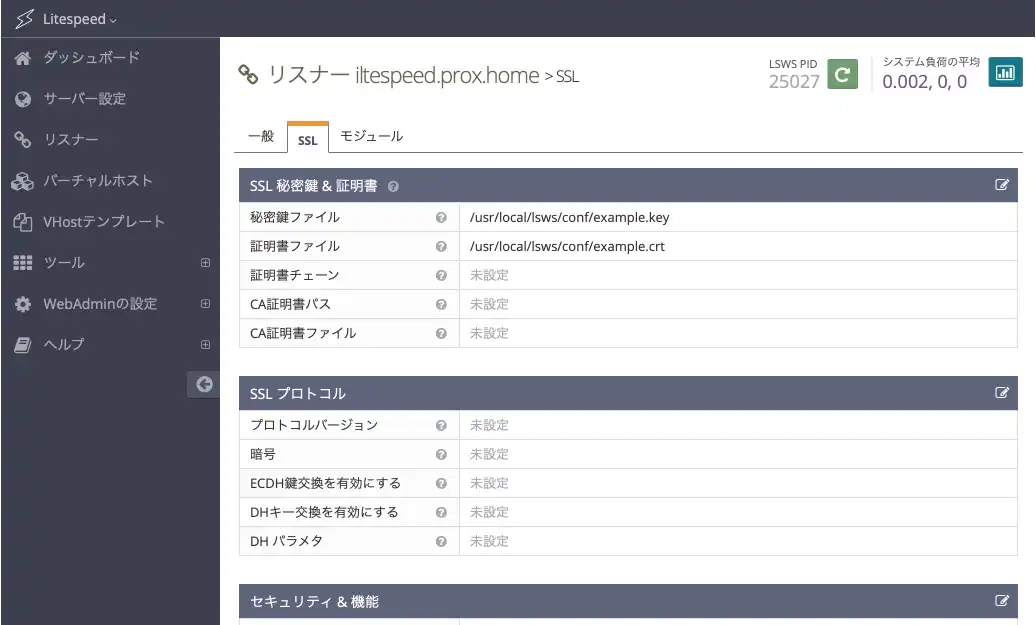
Task: Expand the WebAdminの設定 submenu plus icon
Action: [205, 303]
